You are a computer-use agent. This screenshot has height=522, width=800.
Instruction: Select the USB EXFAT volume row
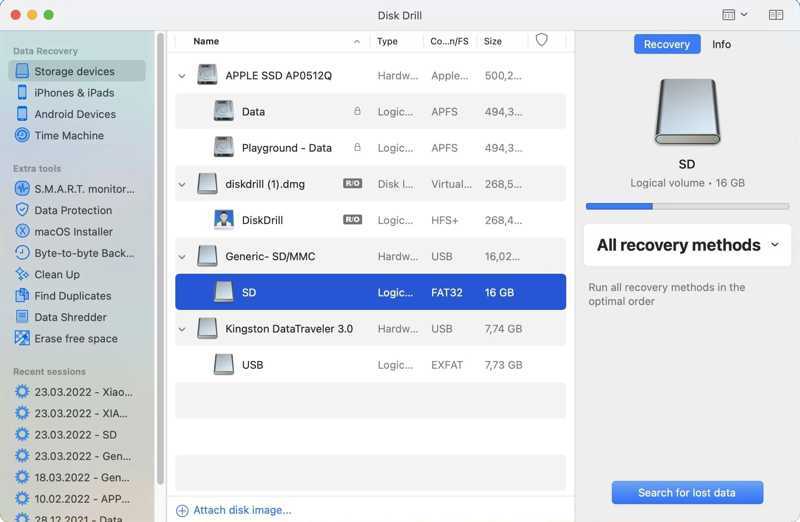point(370,364)
